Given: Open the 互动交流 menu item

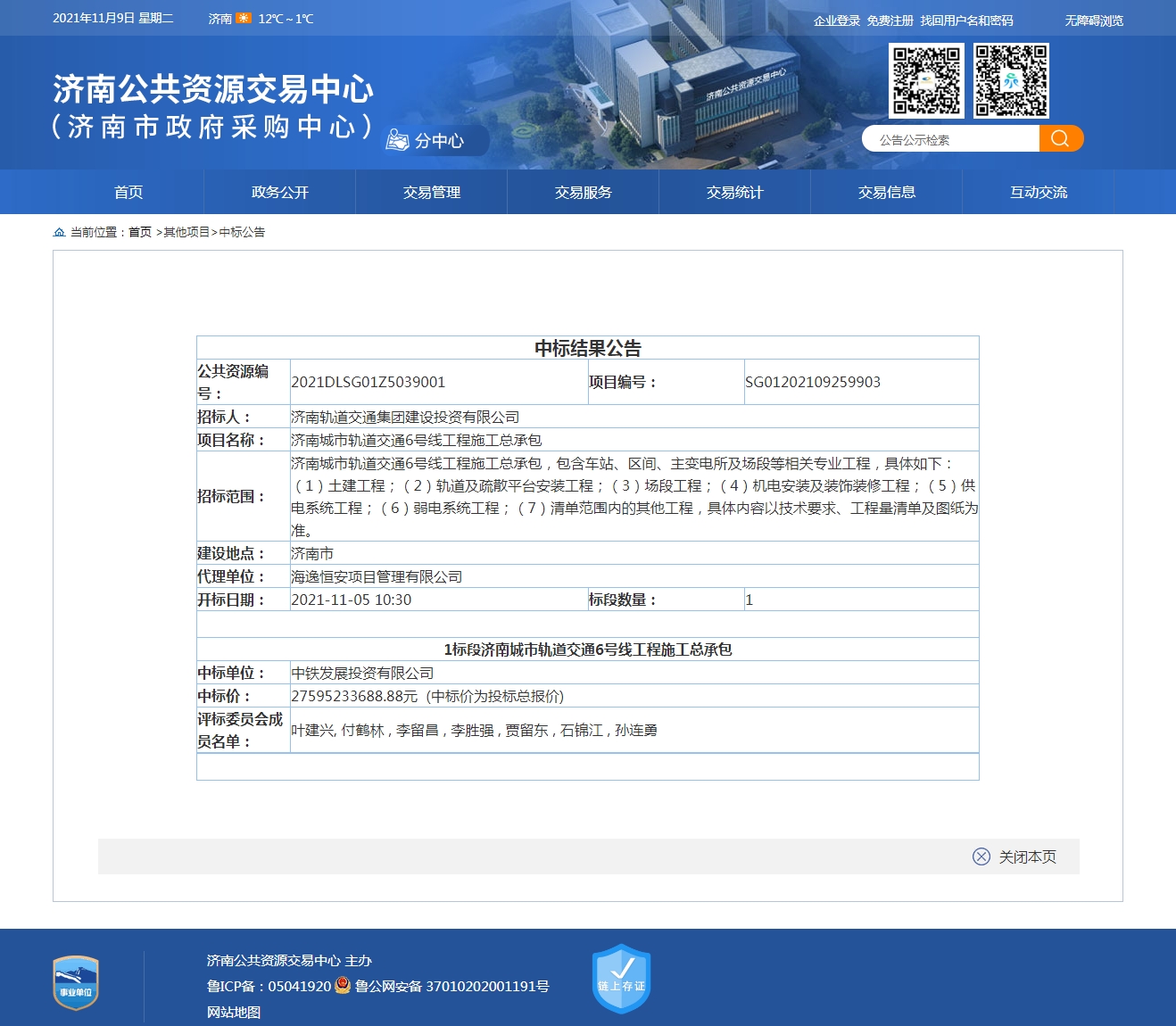Looking at the screenshot, I should point(1039,192).
